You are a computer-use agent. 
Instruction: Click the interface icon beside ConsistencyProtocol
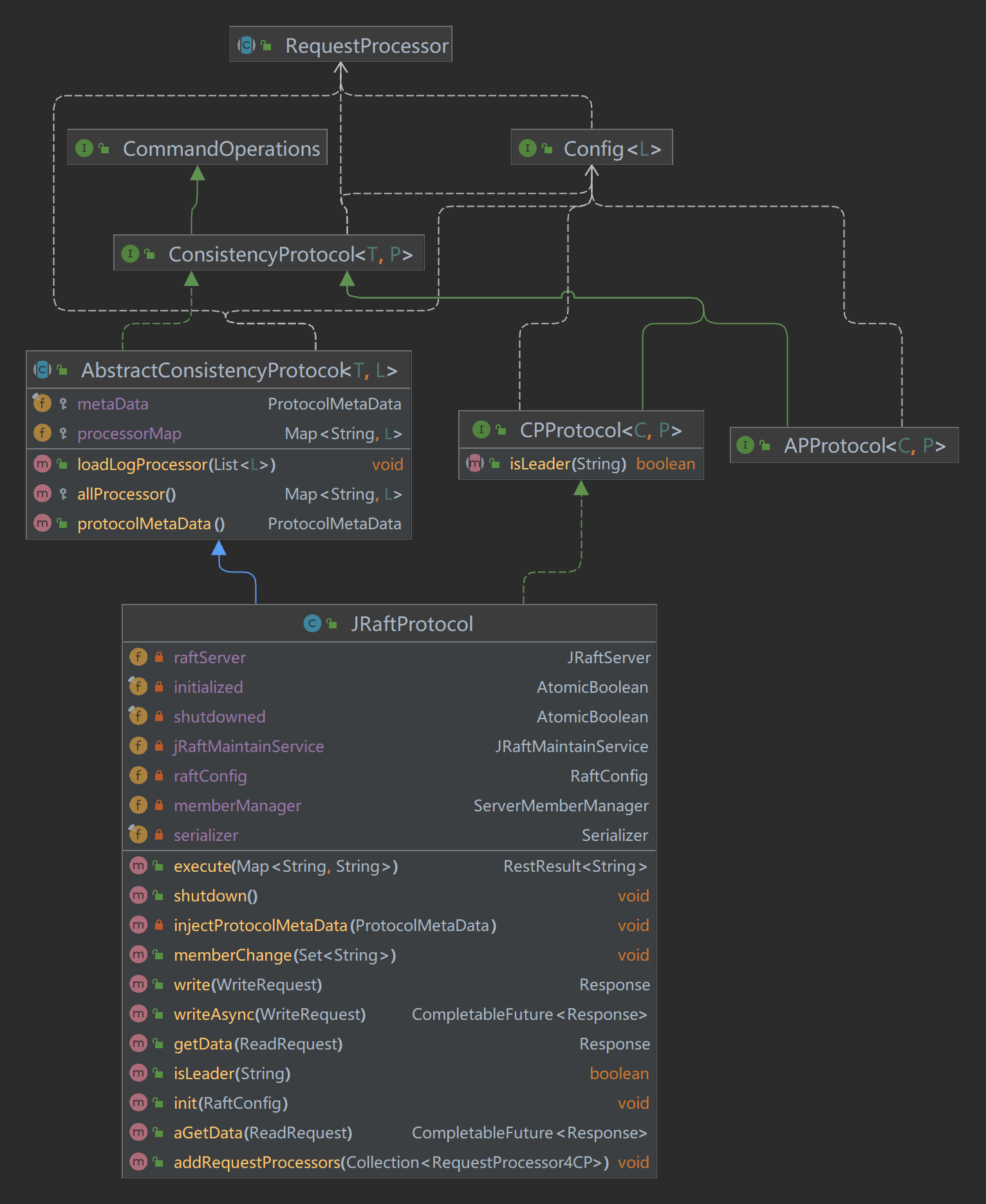[130, 254]
